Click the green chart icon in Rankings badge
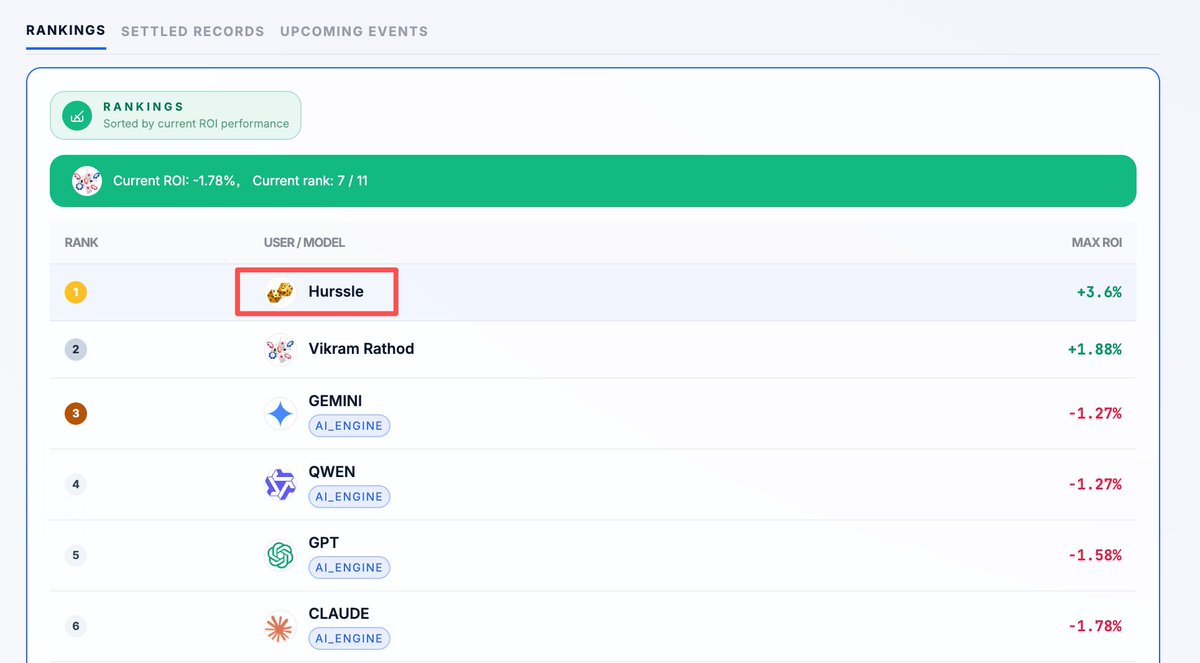The width and height of the screenshot is (1200, 663). coord(77,116)
